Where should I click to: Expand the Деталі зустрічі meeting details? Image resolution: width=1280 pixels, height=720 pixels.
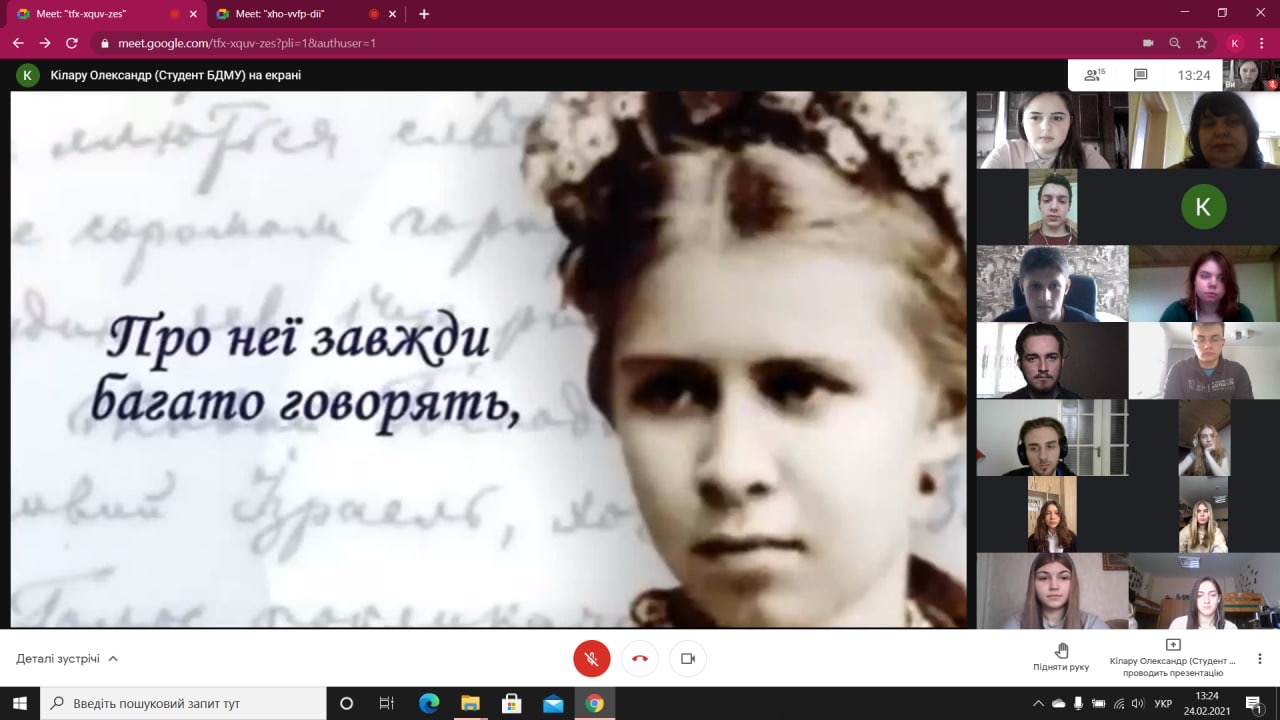click(x=67, y=659)
